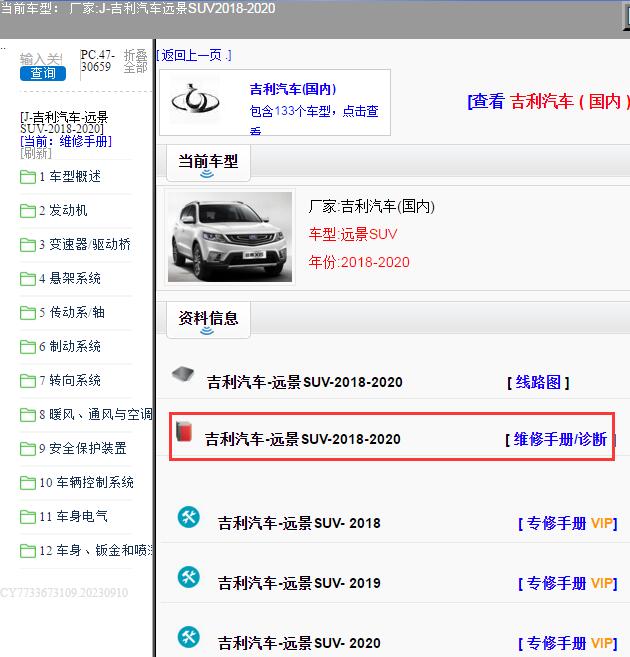Viewport: 630px width, 657px height.
Task: Click the 远景SUV car photo thumbnail
Action: (x=230, y=237)
